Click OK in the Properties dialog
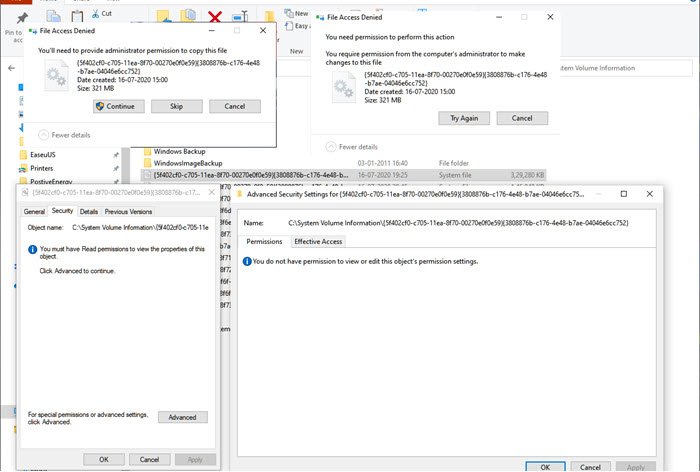Screen dimensions: 700x472 coord(104,459)
